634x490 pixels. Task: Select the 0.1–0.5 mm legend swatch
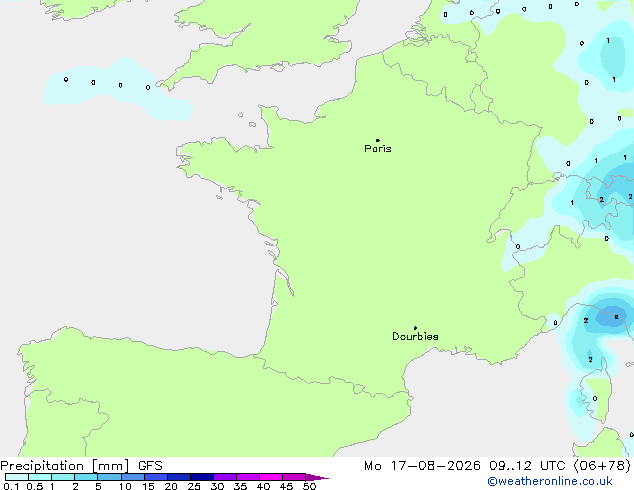coord(17,477)
